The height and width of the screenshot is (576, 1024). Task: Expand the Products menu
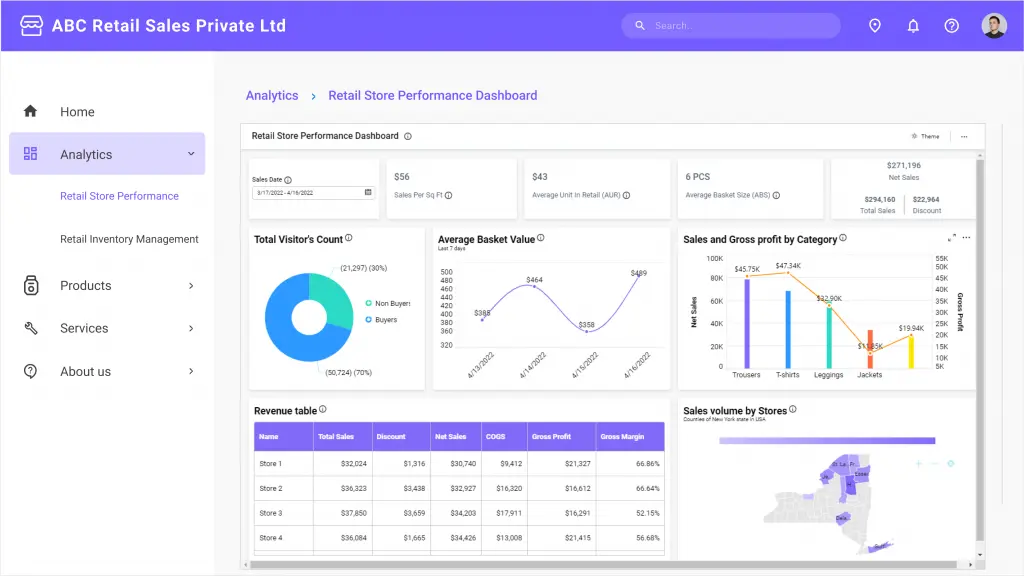point(190,285)
